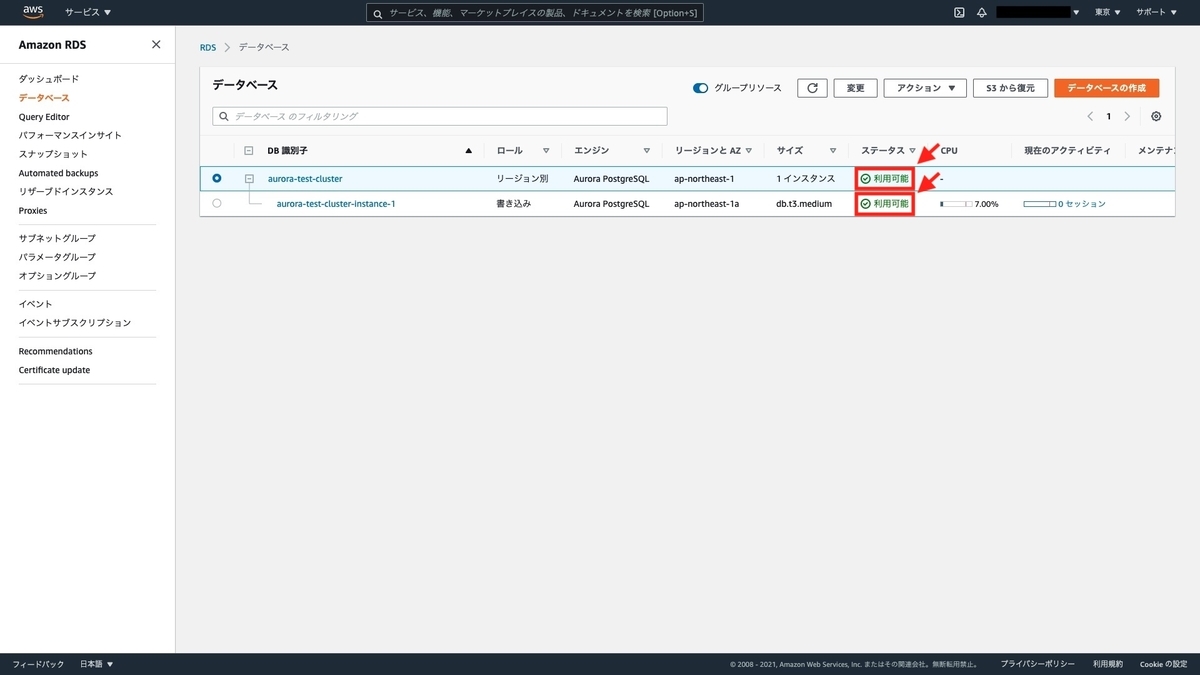The image size is (1200, 675).
Task: Open the サービス services dropdown
Action: pyautogui.click(x=88, y=12)
